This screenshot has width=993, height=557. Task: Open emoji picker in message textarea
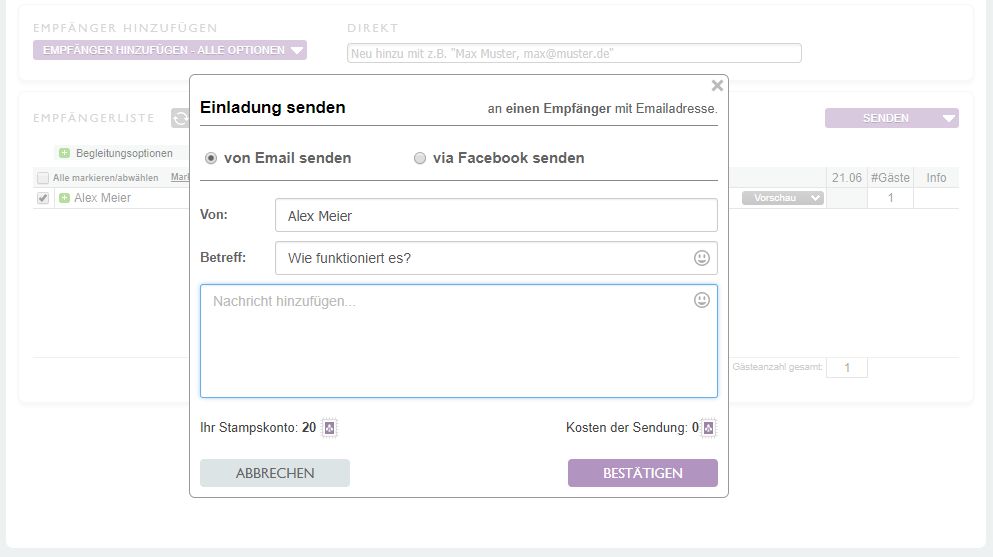click(702, 300)
